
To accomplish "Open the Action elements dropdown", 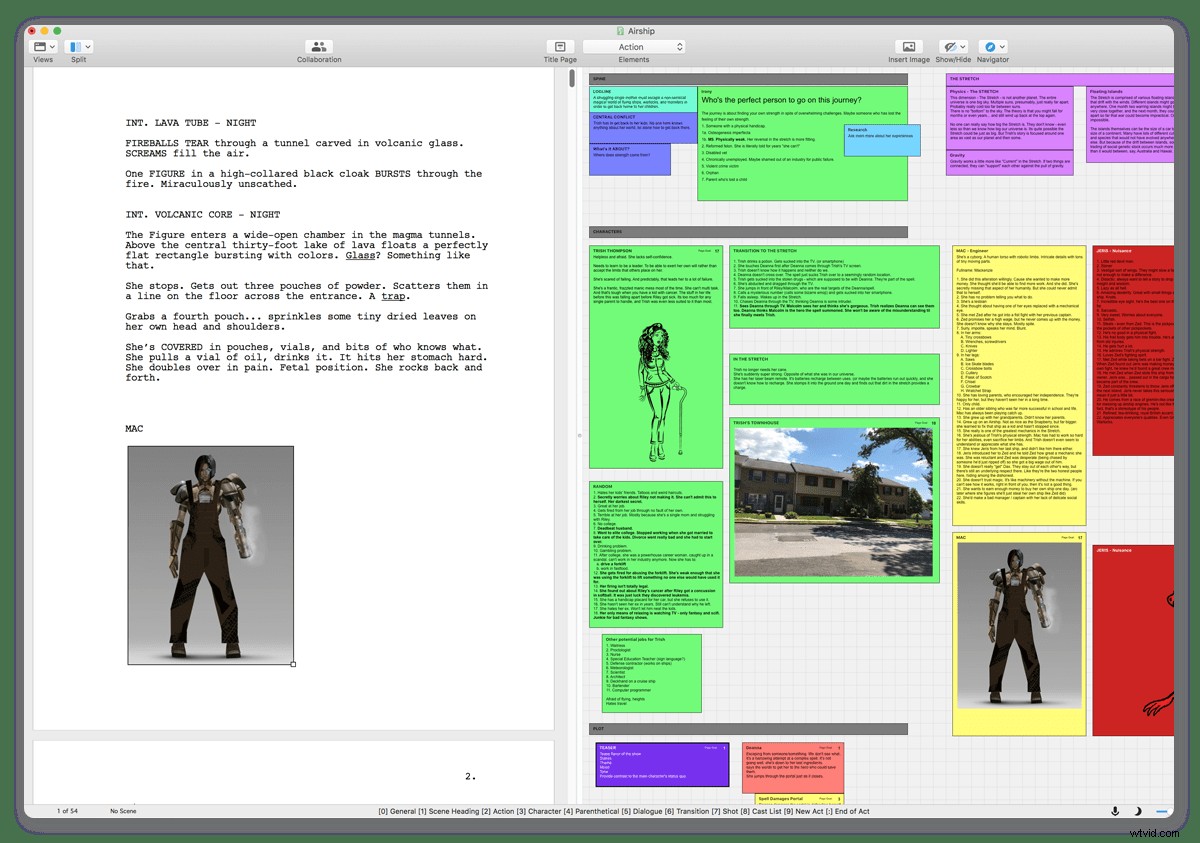I will [634, 47].
